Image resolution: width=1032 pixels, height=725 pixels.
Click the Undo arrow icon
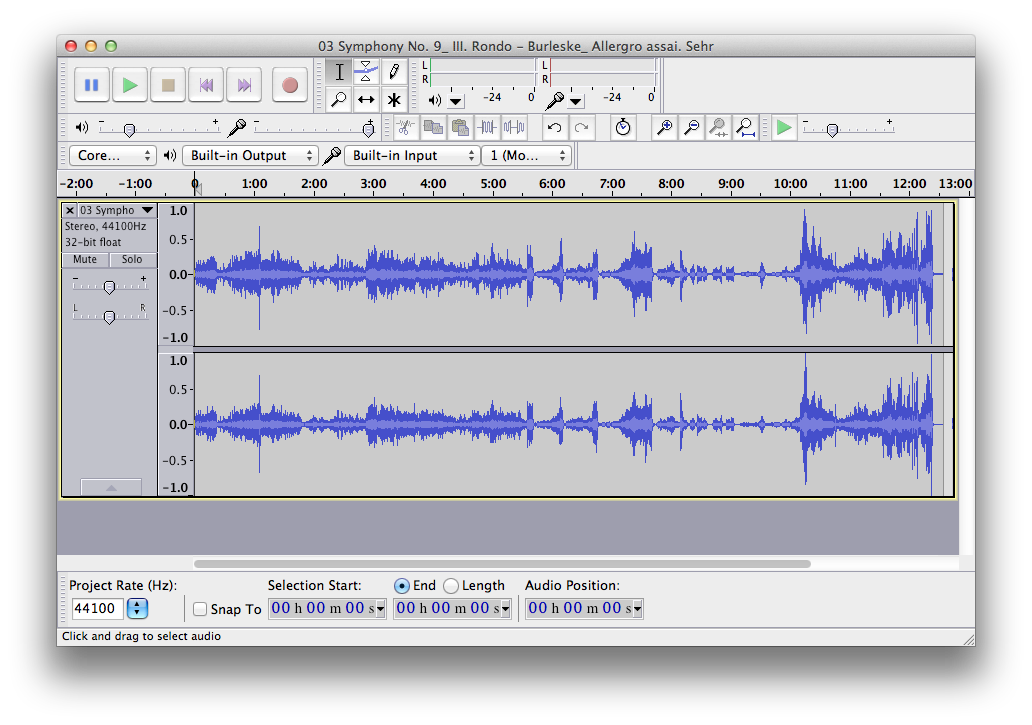(555, 127)
